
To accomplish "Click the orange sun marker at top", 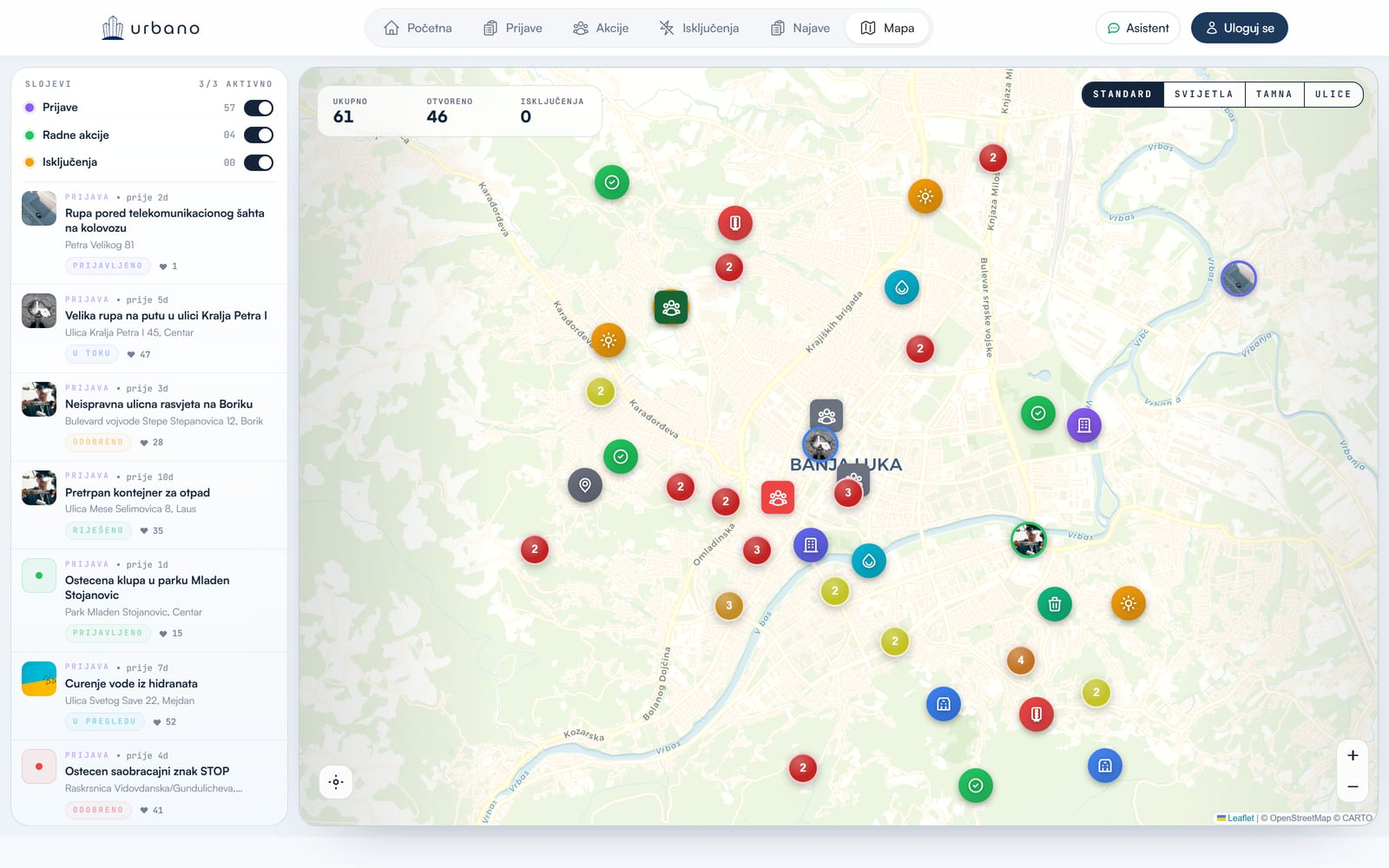I will (925, 196).
